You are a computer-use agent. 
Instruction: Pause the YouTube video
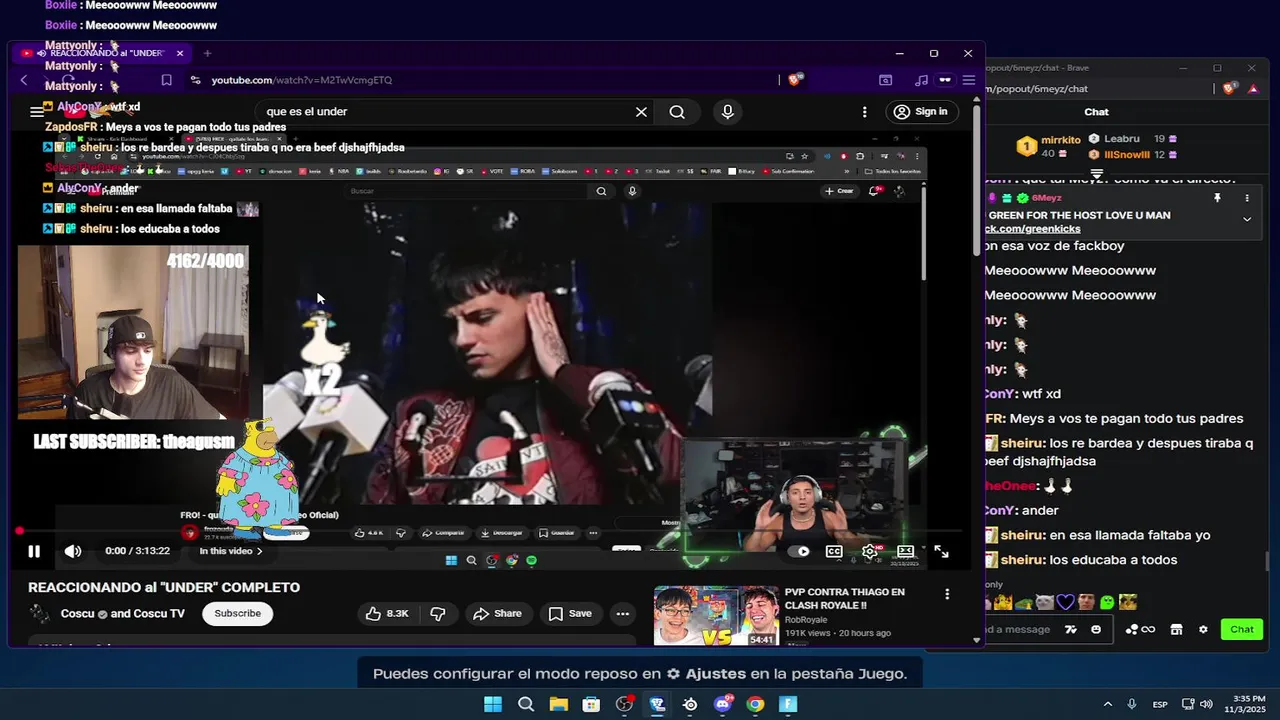click(34, 551)
